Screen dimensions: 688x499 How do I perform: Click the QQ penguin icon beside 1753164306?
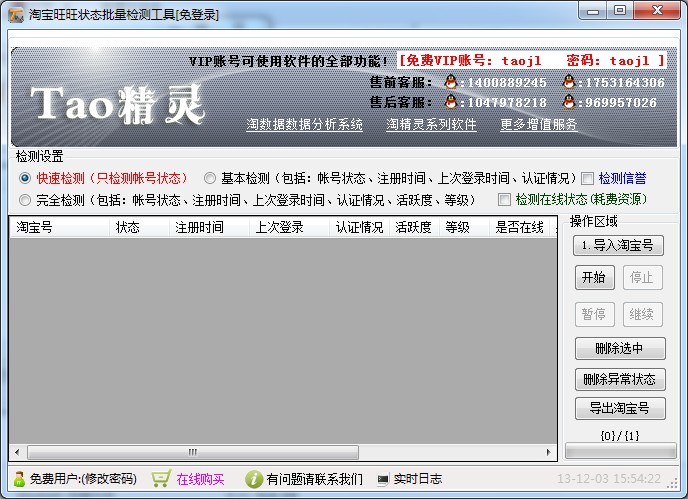click(x=569, y=82)
